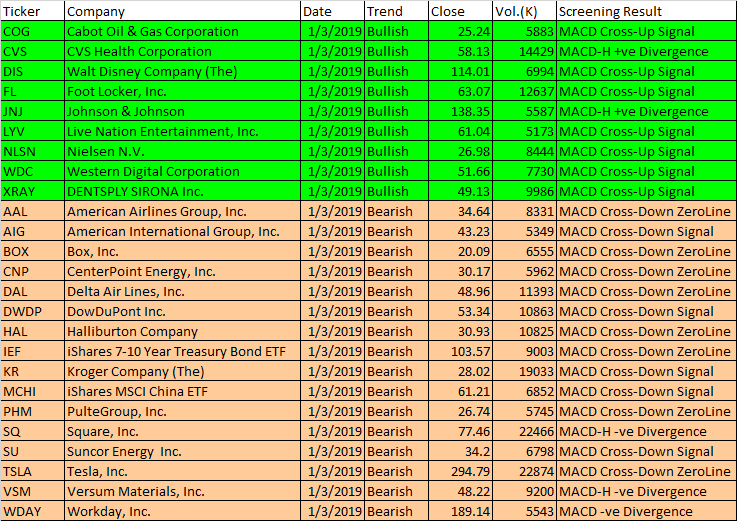The height and width of the screenshot is (521, 737).
Task: Select the SU ticker cell
Action: [32, 451]
